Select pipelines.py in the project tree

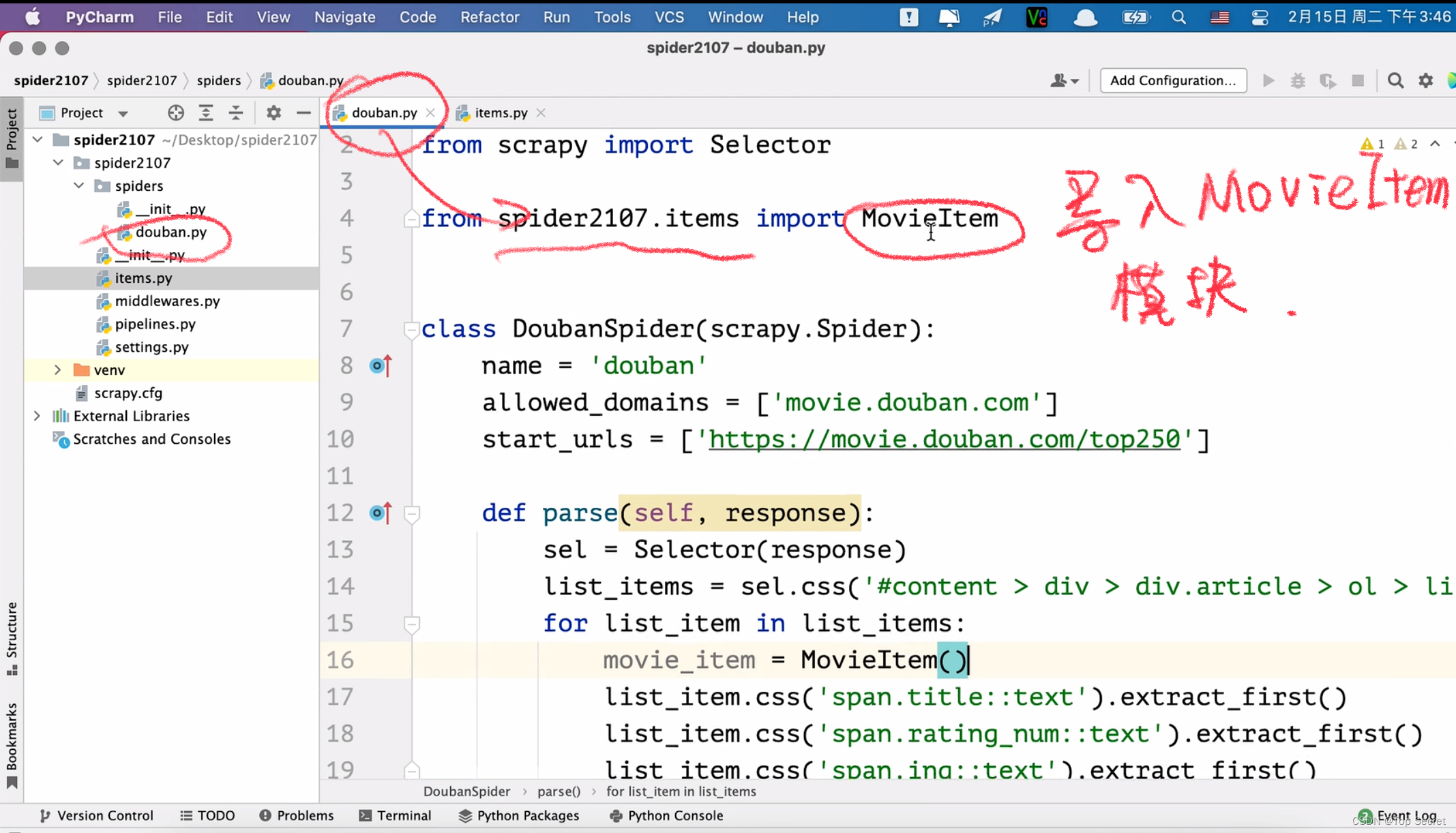[x=155, y=324]
